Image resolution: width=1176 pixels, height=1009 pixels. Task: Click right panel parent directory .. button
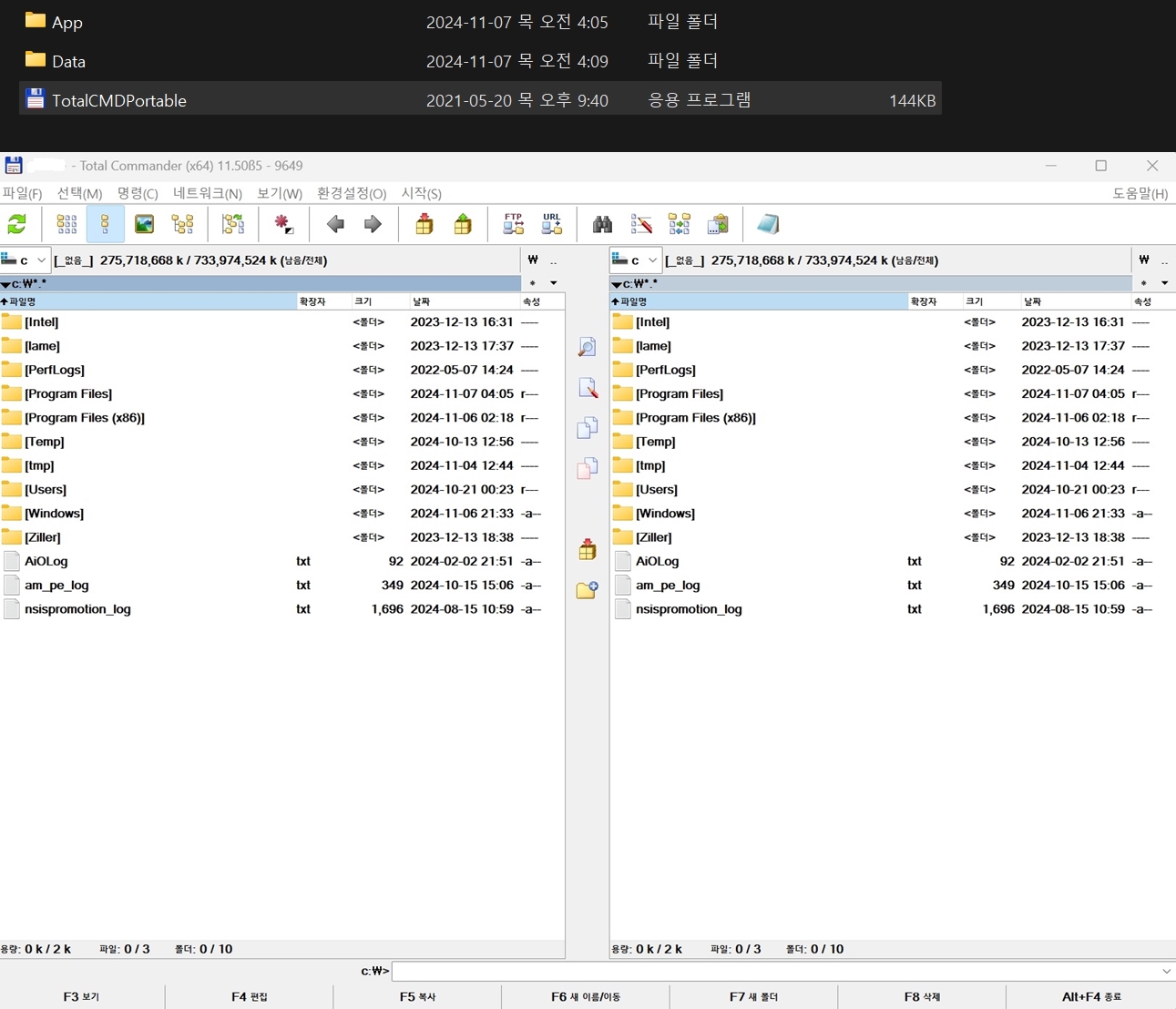1164,260
